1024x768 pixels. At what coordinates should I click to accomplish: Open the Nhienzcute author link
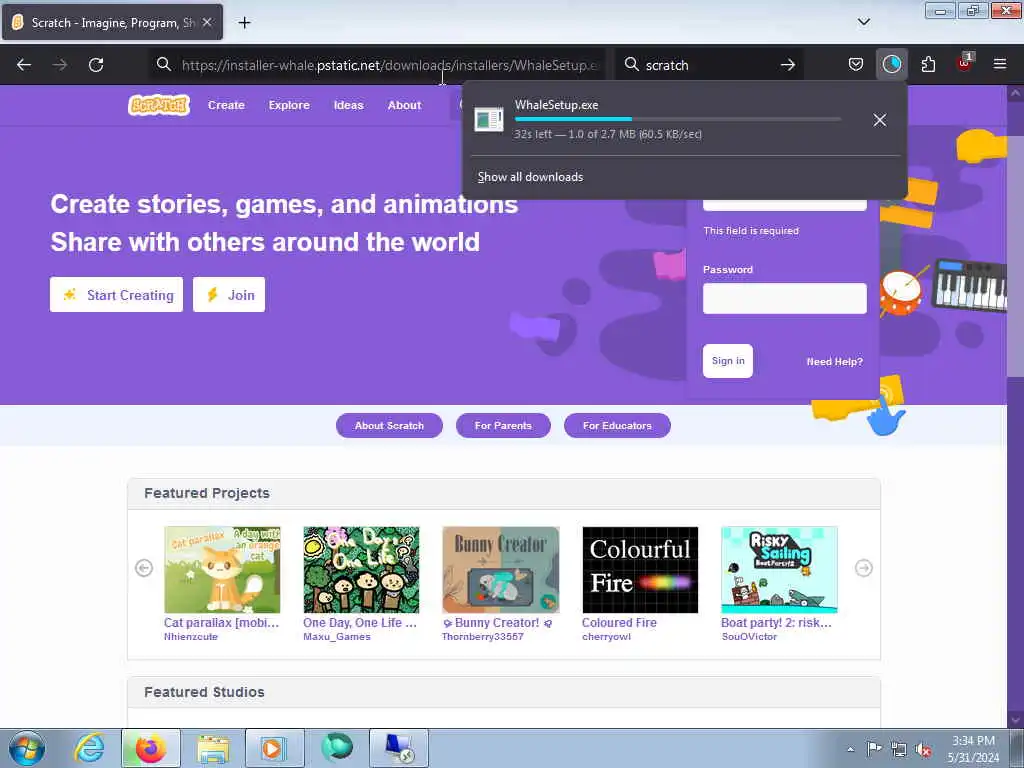[191, 637]
